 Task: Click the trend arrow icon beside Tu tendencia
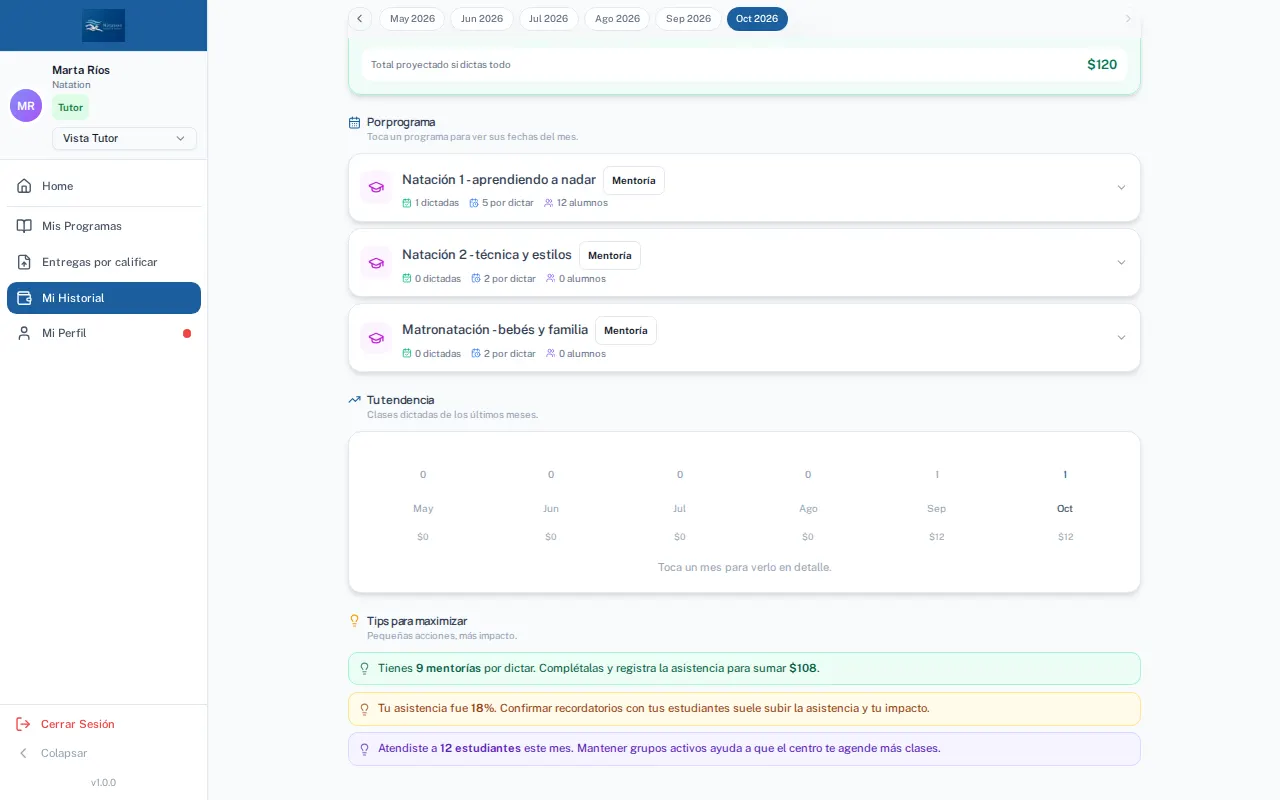click(354, 400)
